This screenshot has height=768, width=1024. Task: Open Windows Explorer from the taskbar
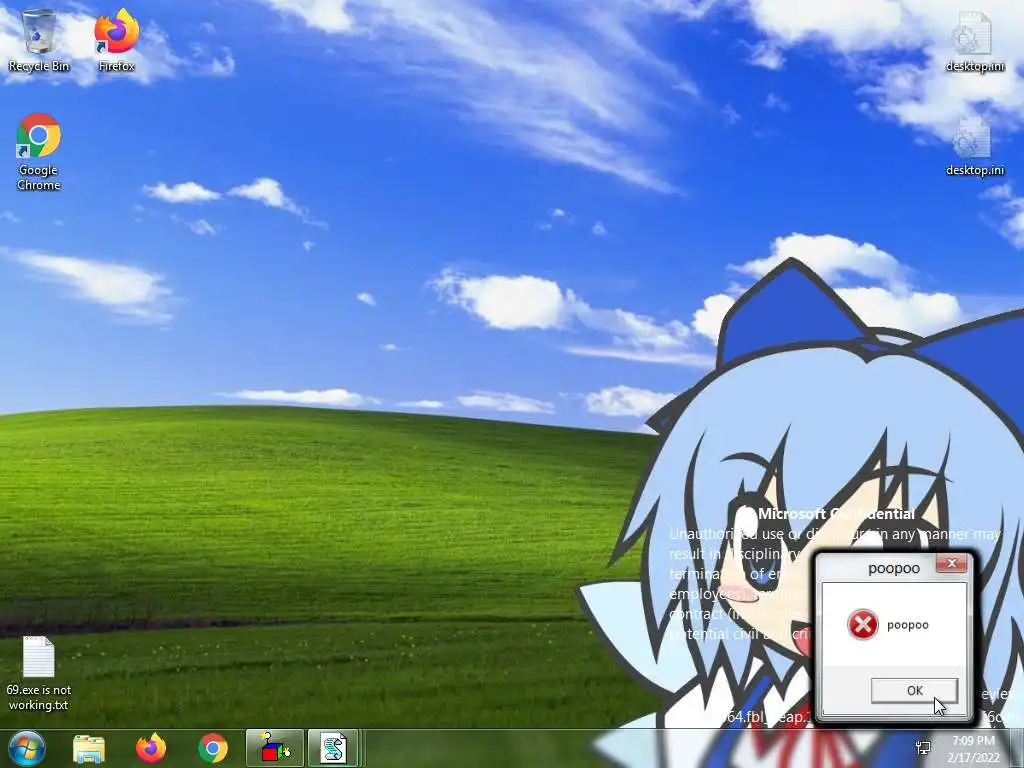(89, 749)
